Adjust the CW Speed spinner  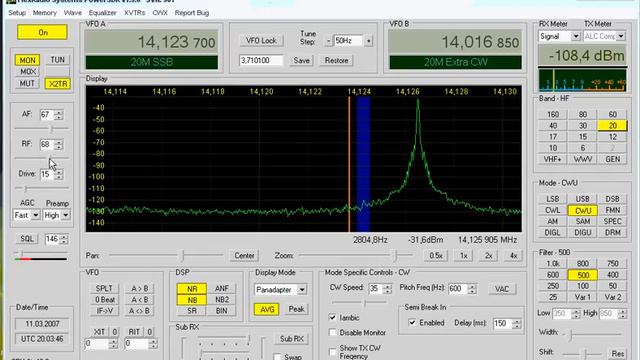387,289
